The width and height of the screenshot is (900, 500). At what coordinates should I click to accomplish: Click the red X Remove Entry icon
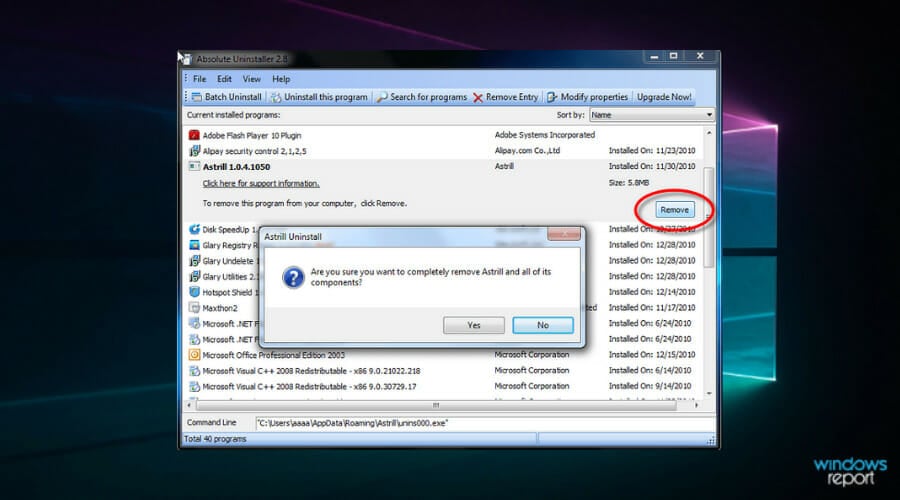[x=478, y=98]
